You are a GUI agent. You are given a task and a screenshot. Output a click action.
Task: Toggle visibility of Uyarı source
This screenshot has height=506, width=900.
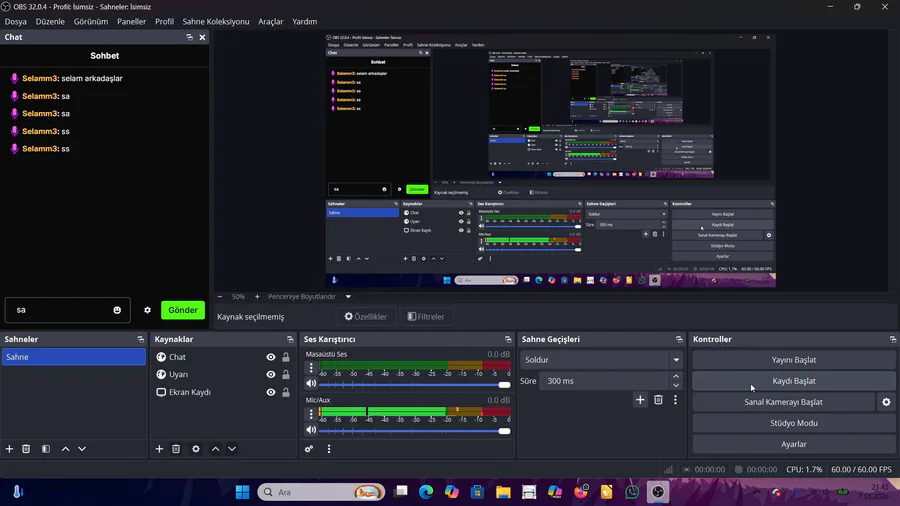click(x=271, y=375)
